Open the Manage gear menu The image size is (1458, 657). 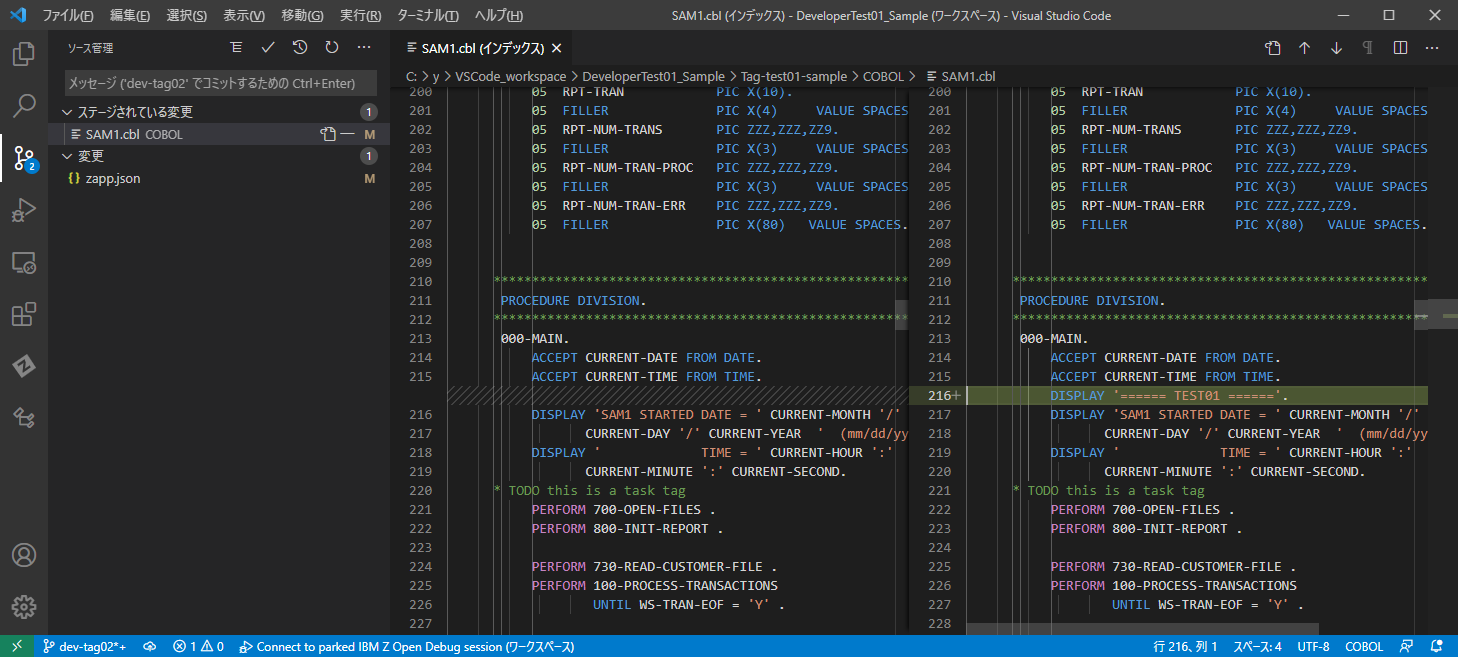tap(24, 607)
